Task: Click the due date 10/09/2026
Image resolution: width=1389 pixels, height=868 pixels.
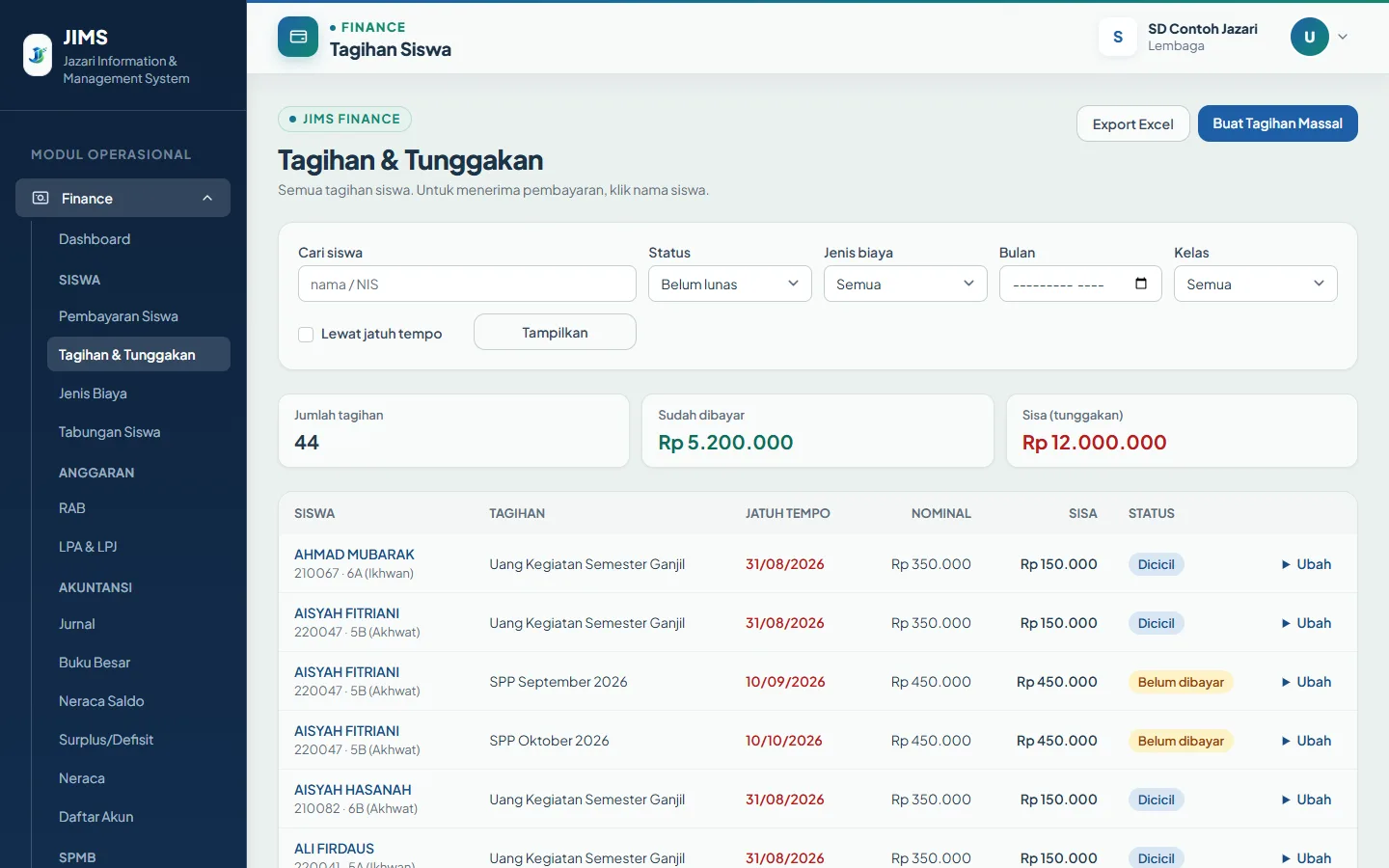Action: tap(785, 682)
